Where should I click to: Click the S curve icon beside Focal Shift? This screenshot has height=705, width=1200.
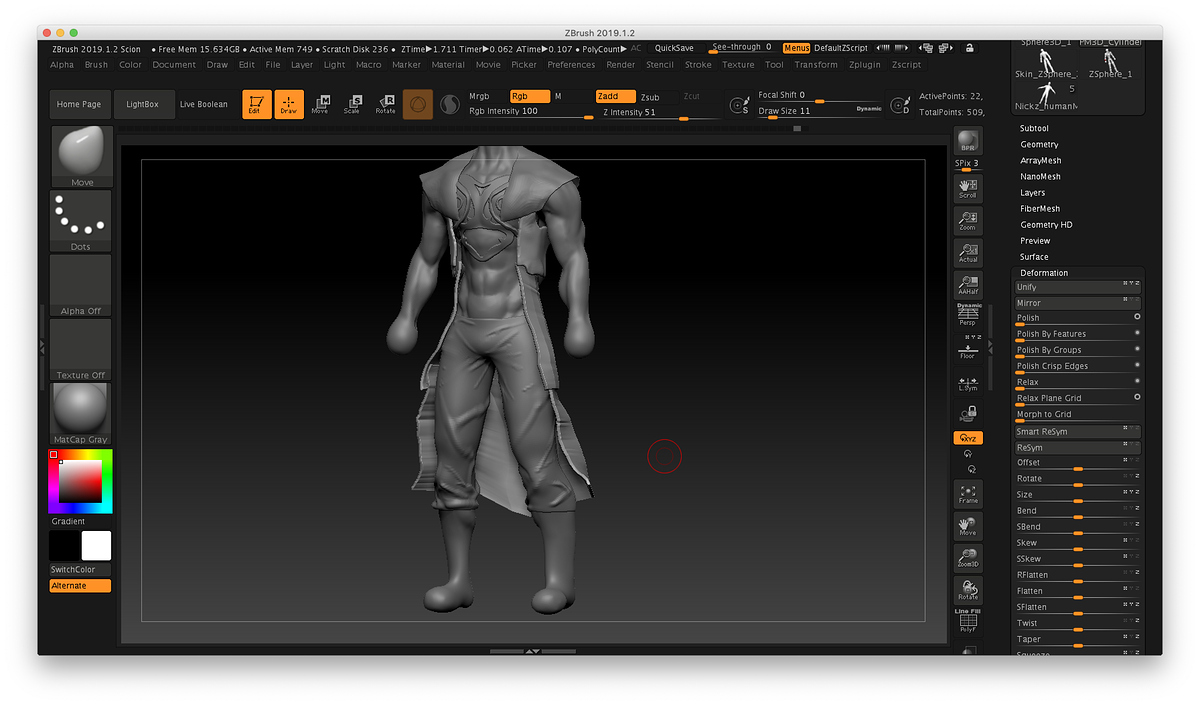click(740, 104)
